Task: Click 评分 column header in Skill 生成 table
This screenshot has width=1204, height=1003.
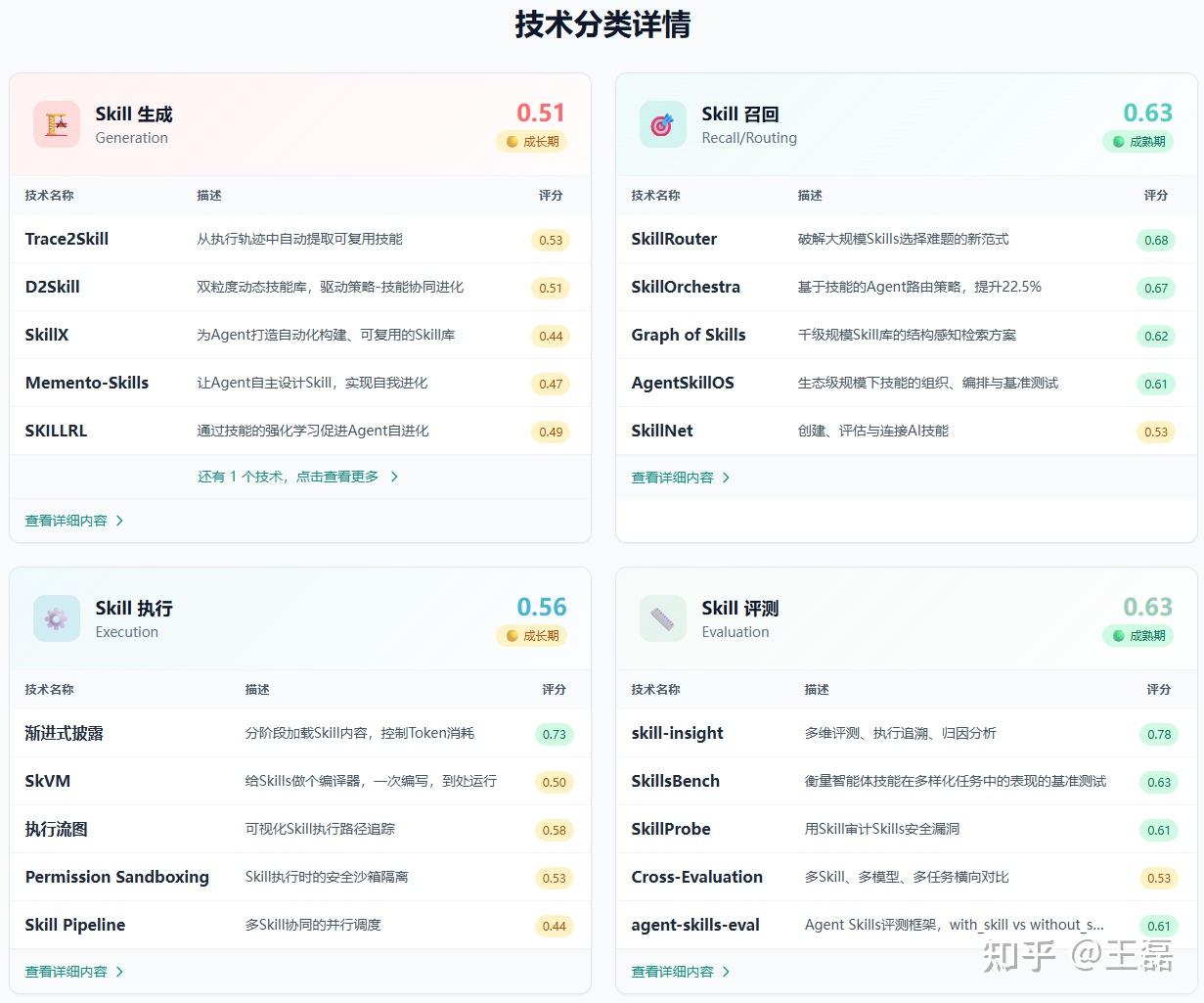Action: tap(551, 196)
